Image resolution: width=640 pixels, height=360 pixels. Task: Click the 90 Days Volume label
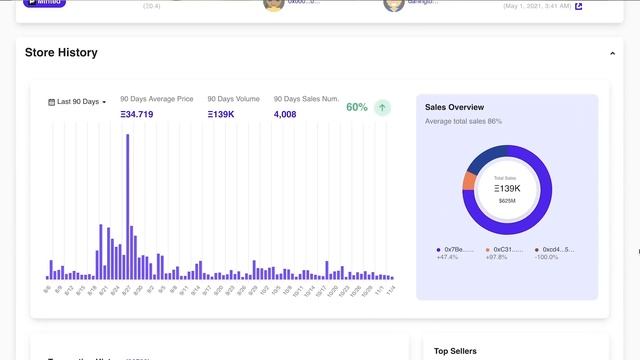[233, 99]
